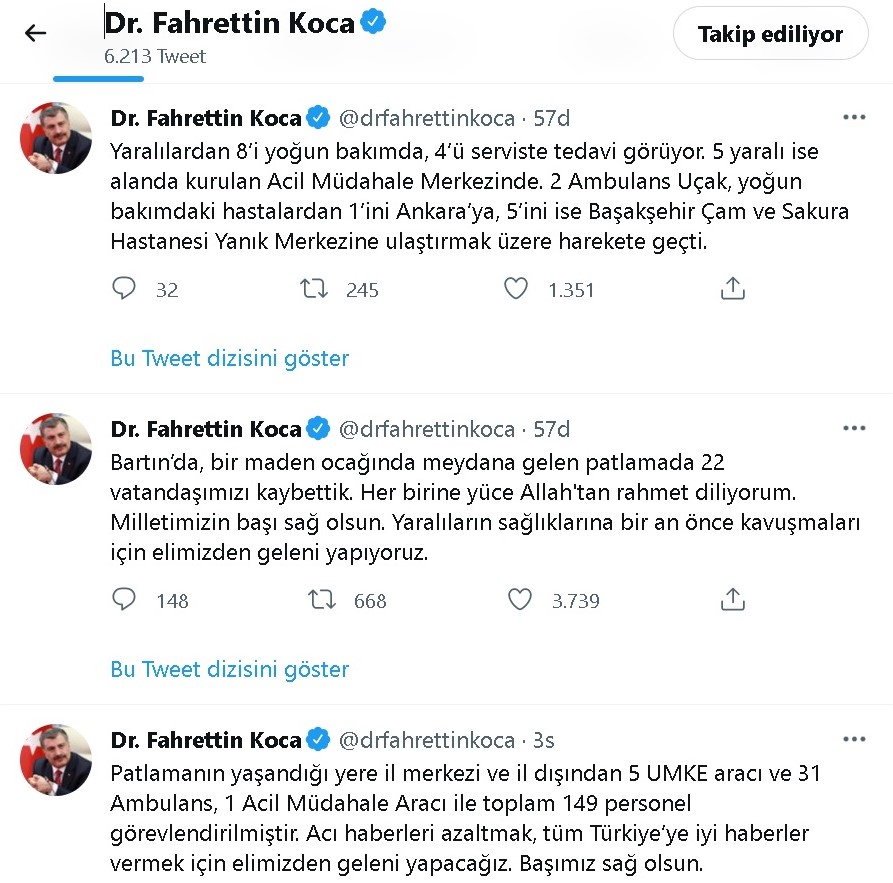The height and width of the screenshot is (883, 893).
Task: Open the @drfahrettinkoca handle on Bartın tweet
Action: [426, 429]
